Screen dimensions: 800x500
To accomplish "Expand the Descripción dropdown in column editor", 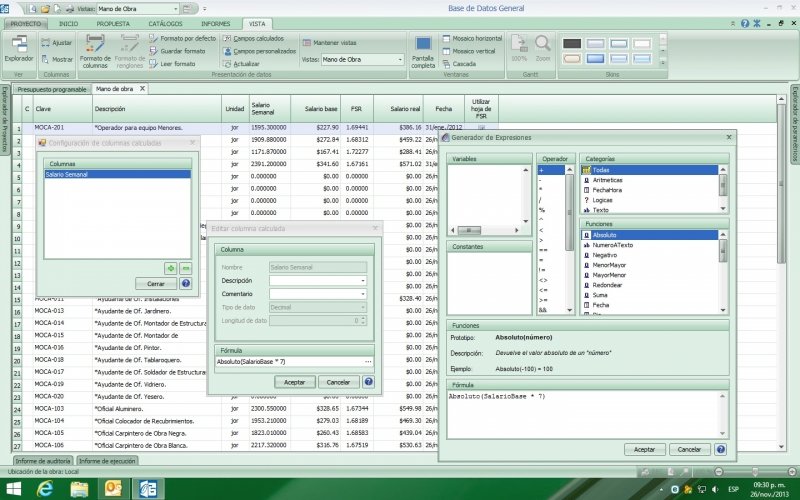I will click(x=361, y=281).
